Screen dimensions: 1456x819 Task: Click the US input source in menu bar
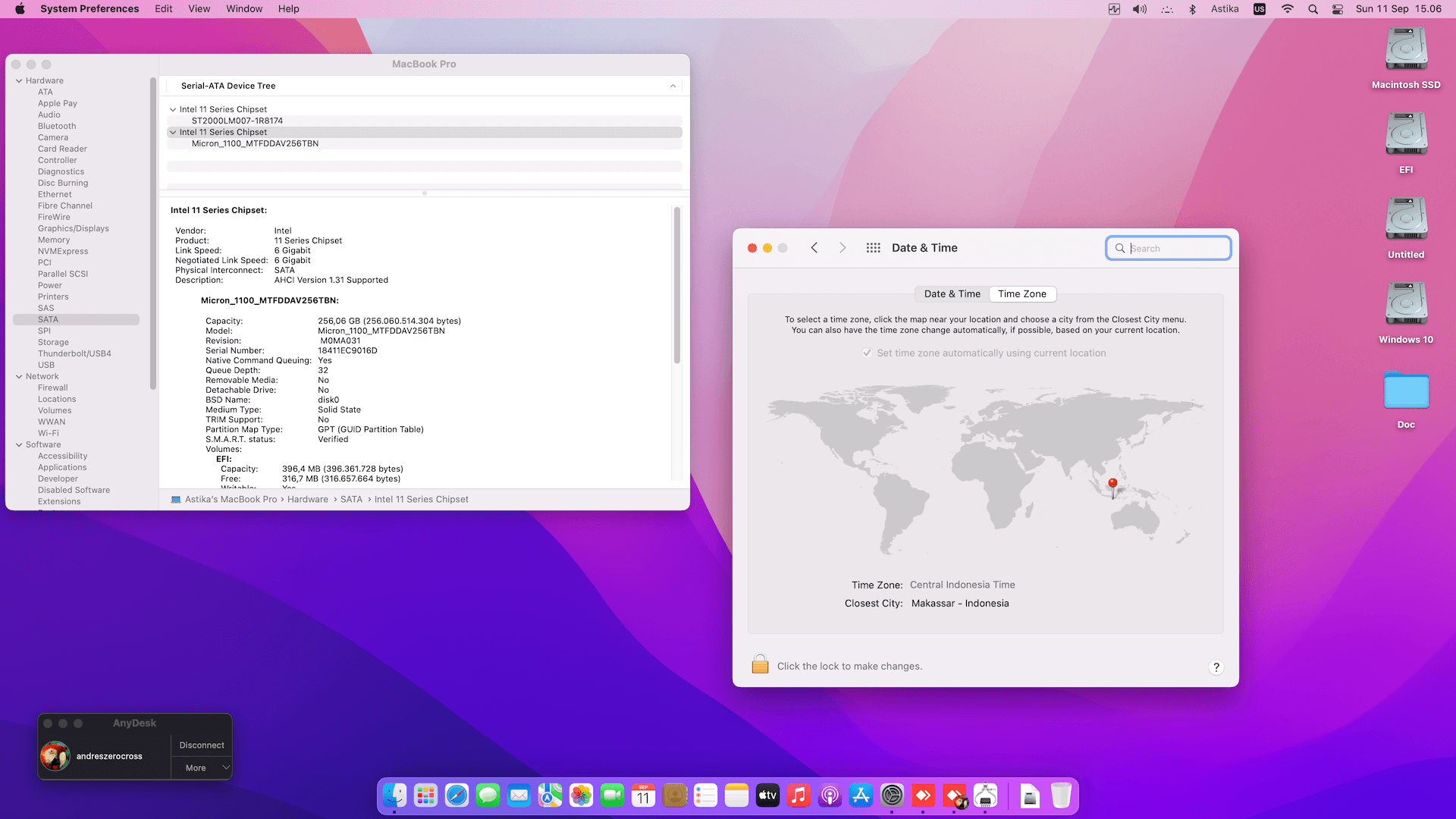tap(1259, 9)
